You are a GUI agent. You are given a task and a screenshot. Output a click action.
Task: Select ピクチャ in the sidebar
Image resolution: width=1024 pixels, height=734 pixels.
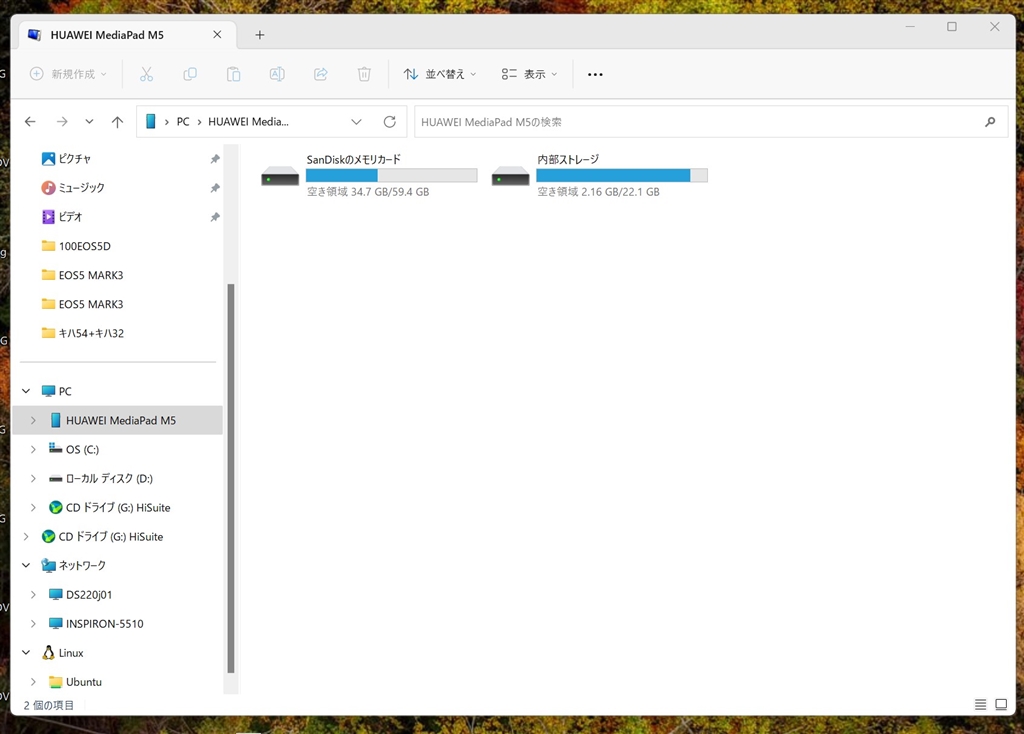tap(74, 159)
